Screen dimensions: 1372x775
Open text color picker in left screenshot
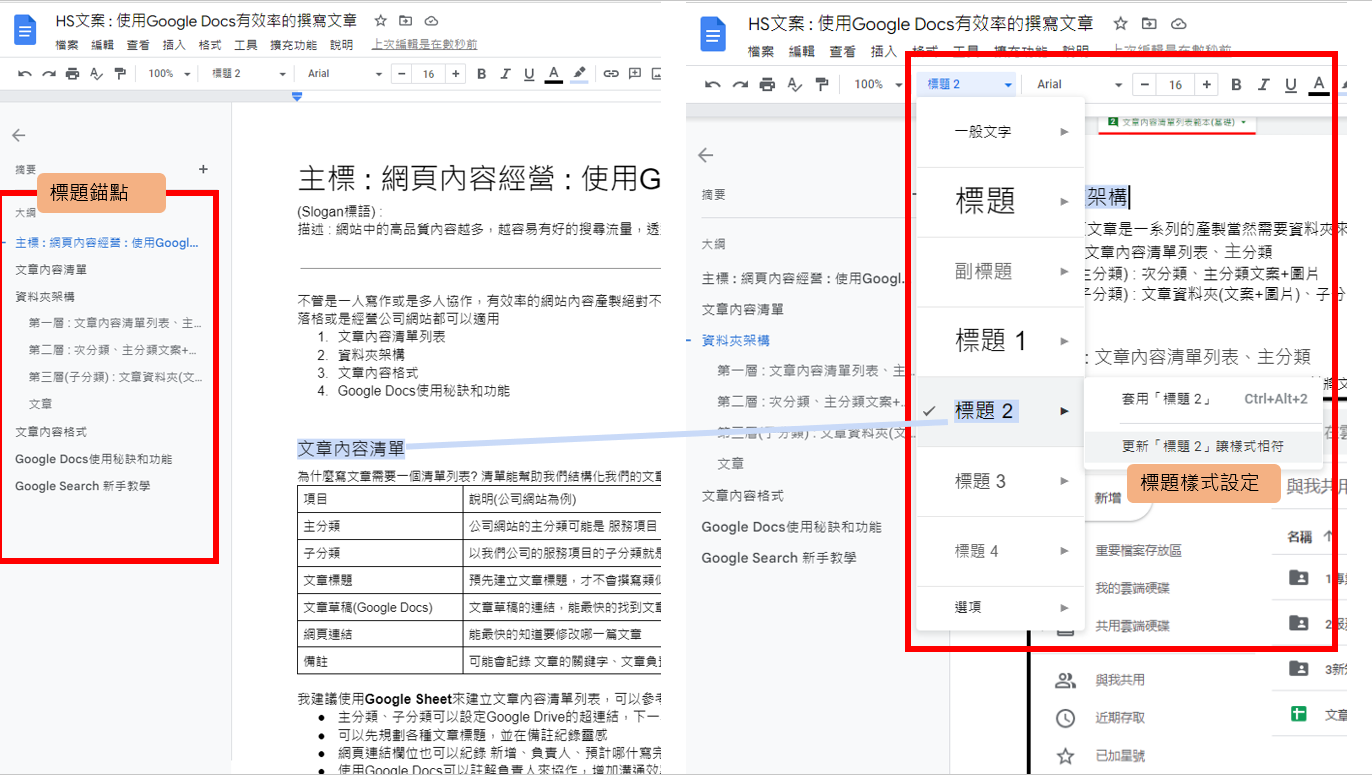pos(554,74)
